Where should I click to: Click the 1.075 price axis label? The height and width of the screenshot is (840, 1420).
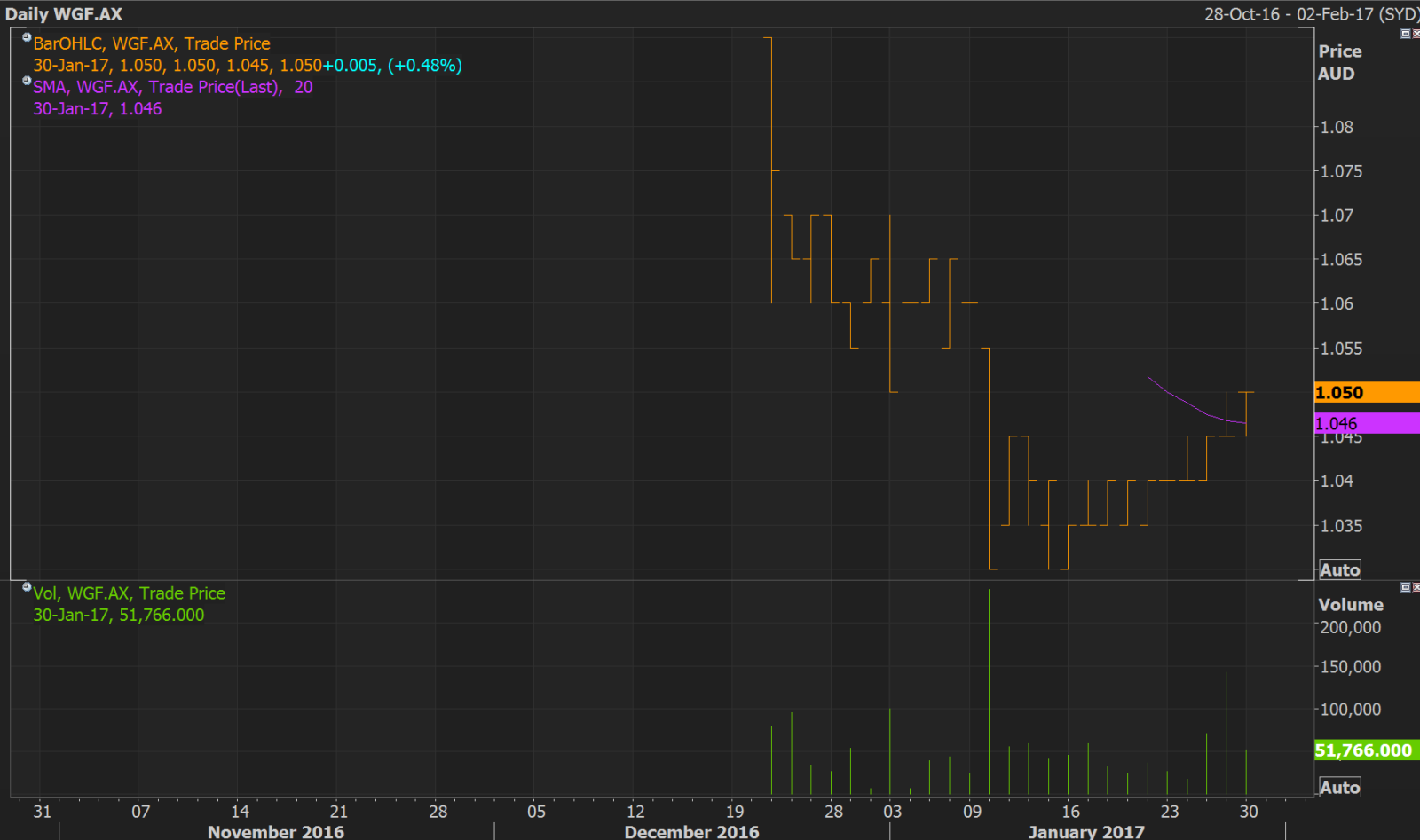(x=1341, y=171)
